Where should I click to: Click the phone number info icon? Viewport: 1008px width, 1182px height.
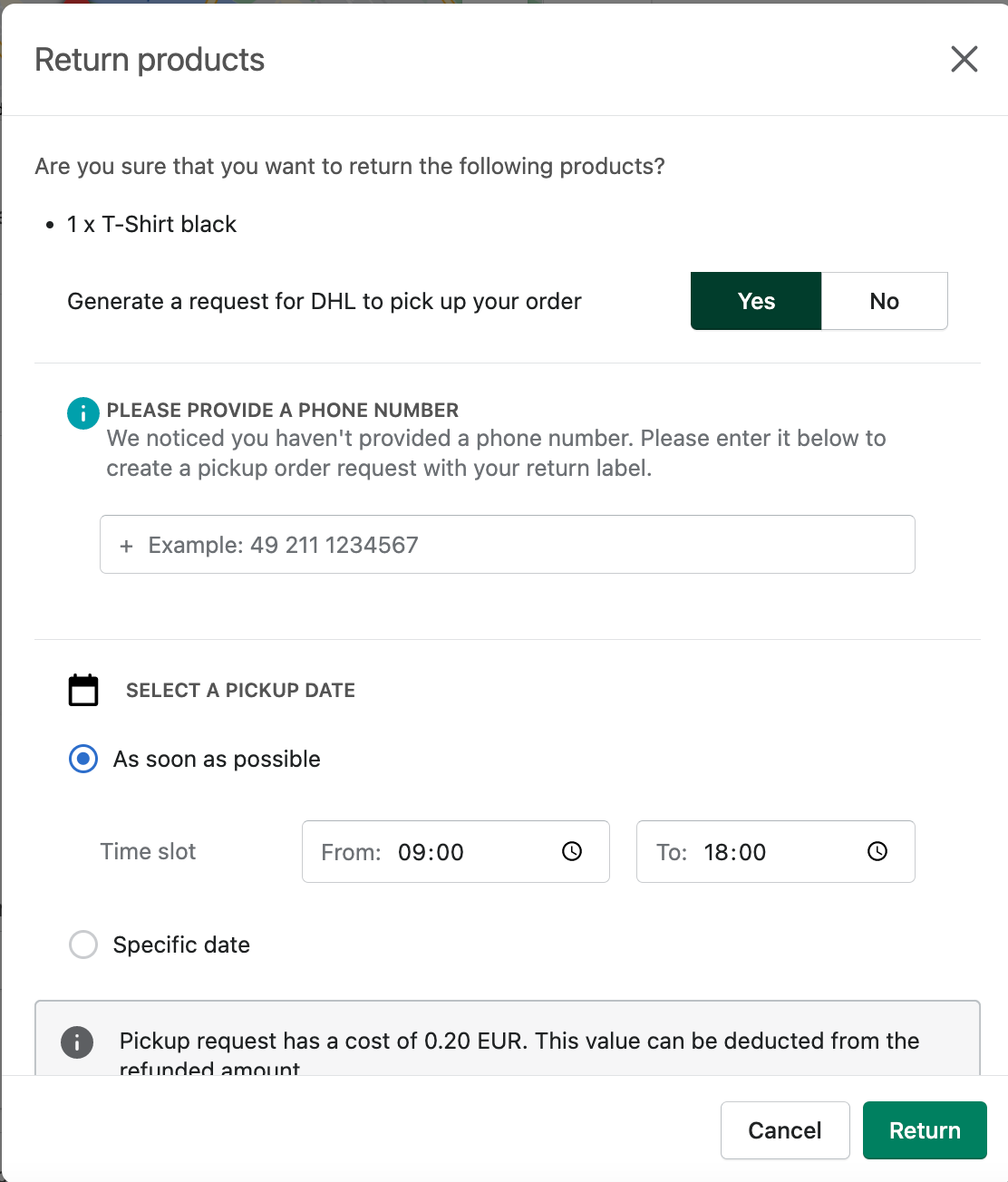tap(83, 413)
